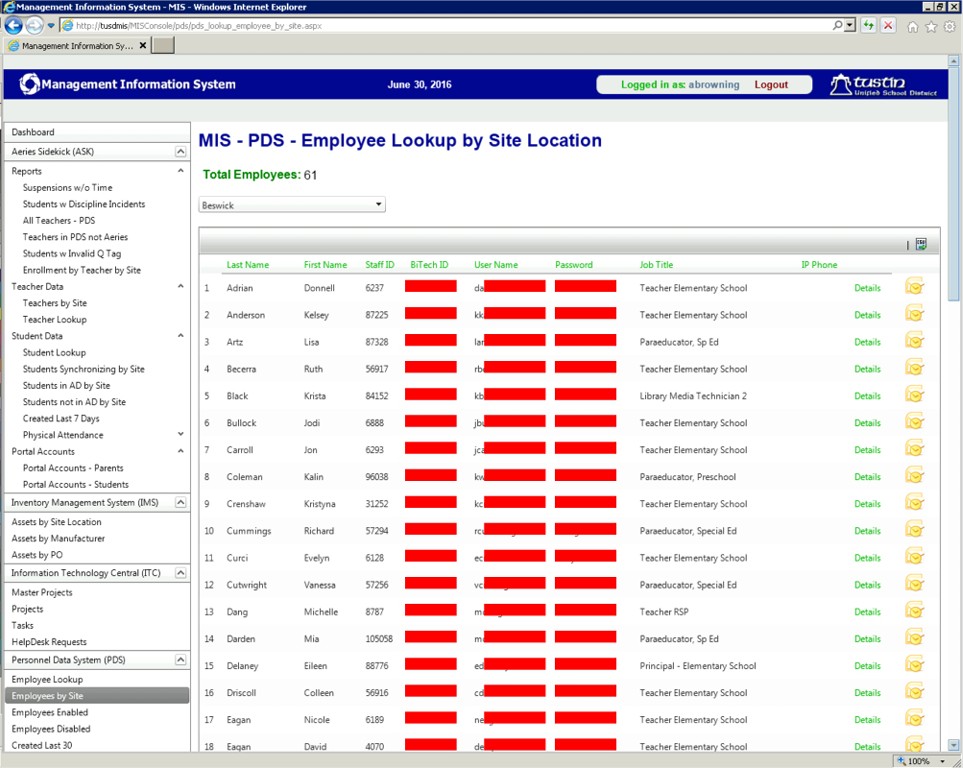963x768 pixels.
Task: Sort table by Last Name column
Action: click(x=248, y=265)
